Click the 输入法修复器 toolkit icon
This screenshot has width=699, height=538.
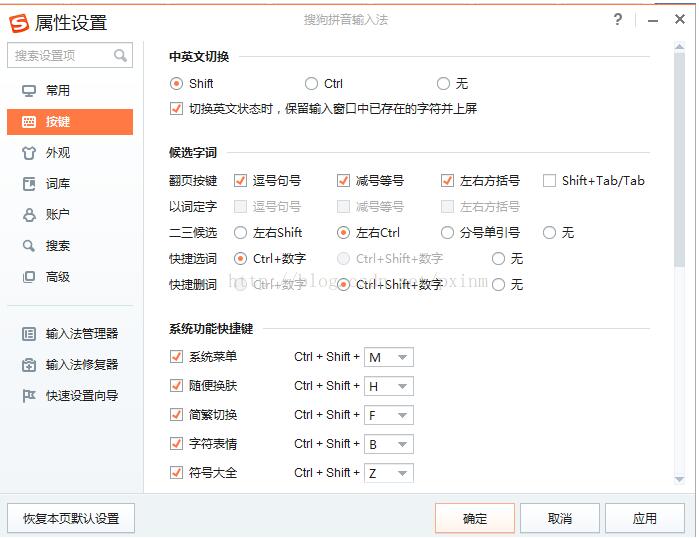[29, 365]
